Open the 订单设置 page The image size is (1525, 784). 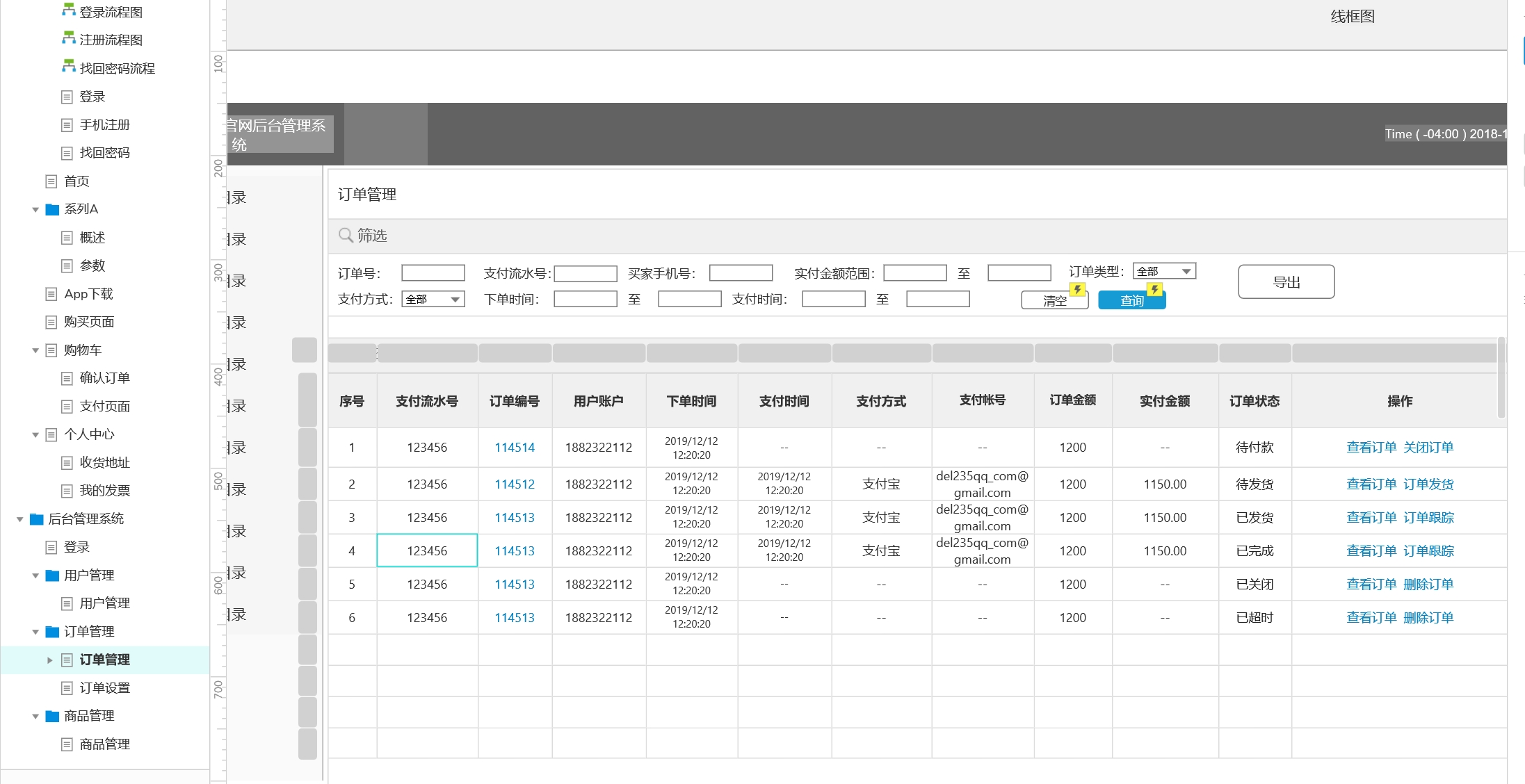coord(104,688)
